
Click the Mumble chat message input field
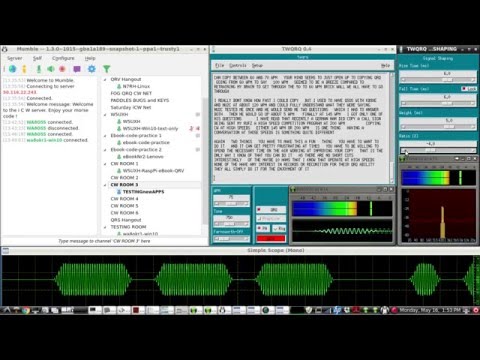[104, 241]
